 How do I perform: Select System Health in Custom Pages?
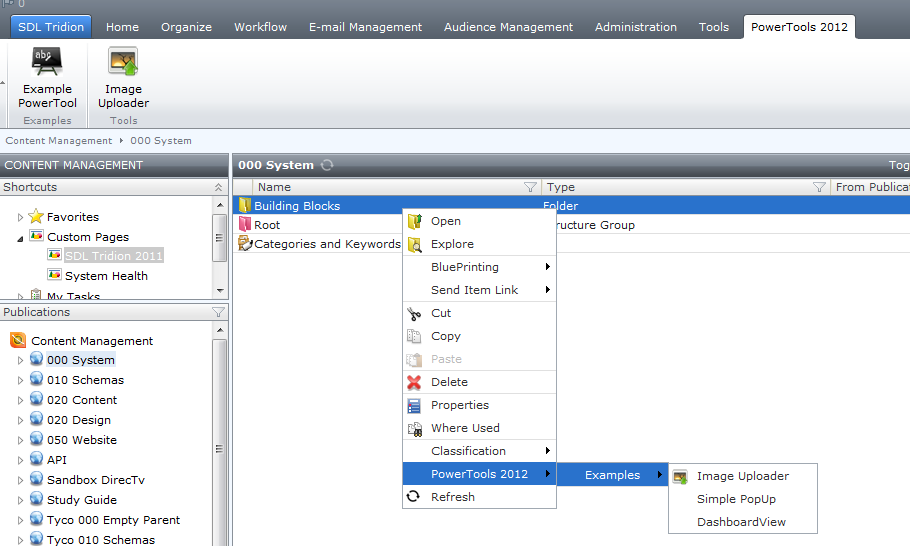point(106,276)
